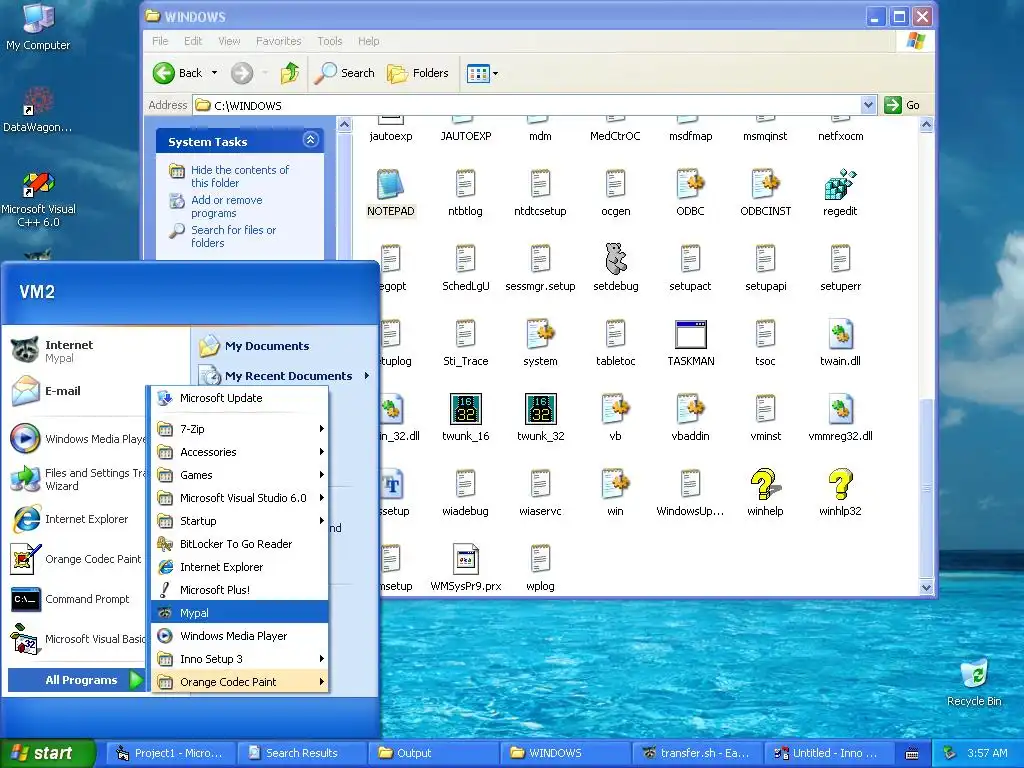This screenshot has height=768, width=1024.
Task: Click inside the C:\WINDOWS address field
Action: 526,105
